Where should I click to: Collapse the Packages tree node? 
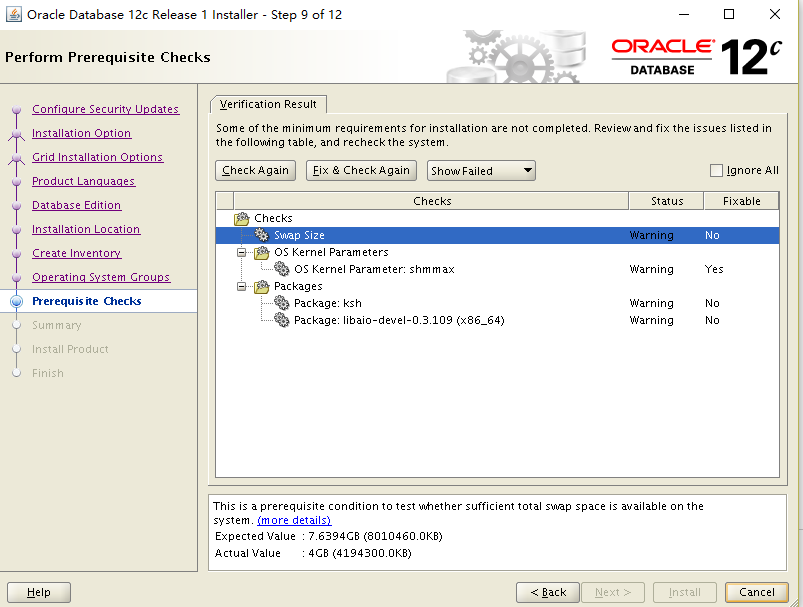(x=241, y=286)
